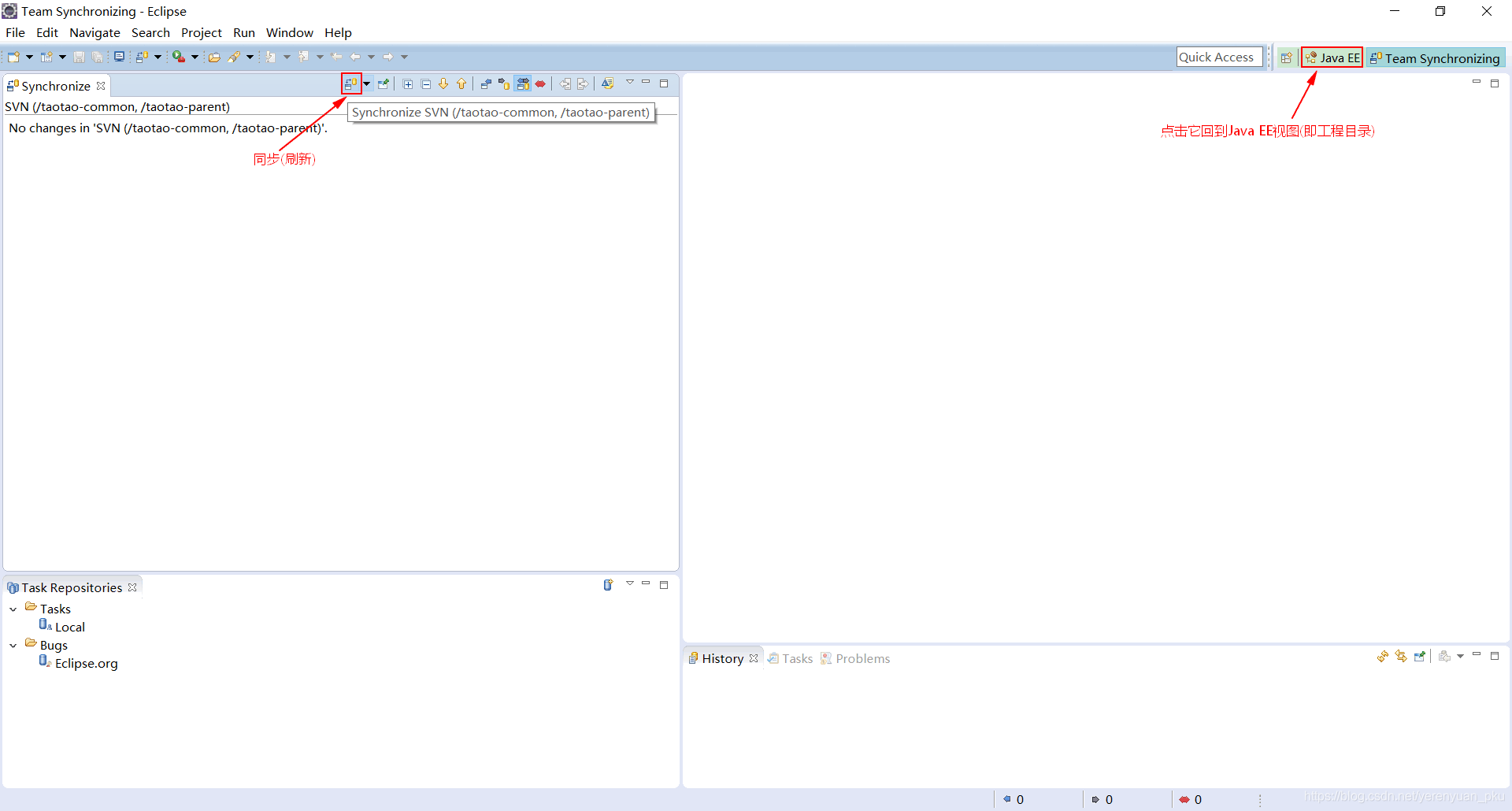1512x811 pixels.
Task: Close the Synchronize tab
Action: 101,86
